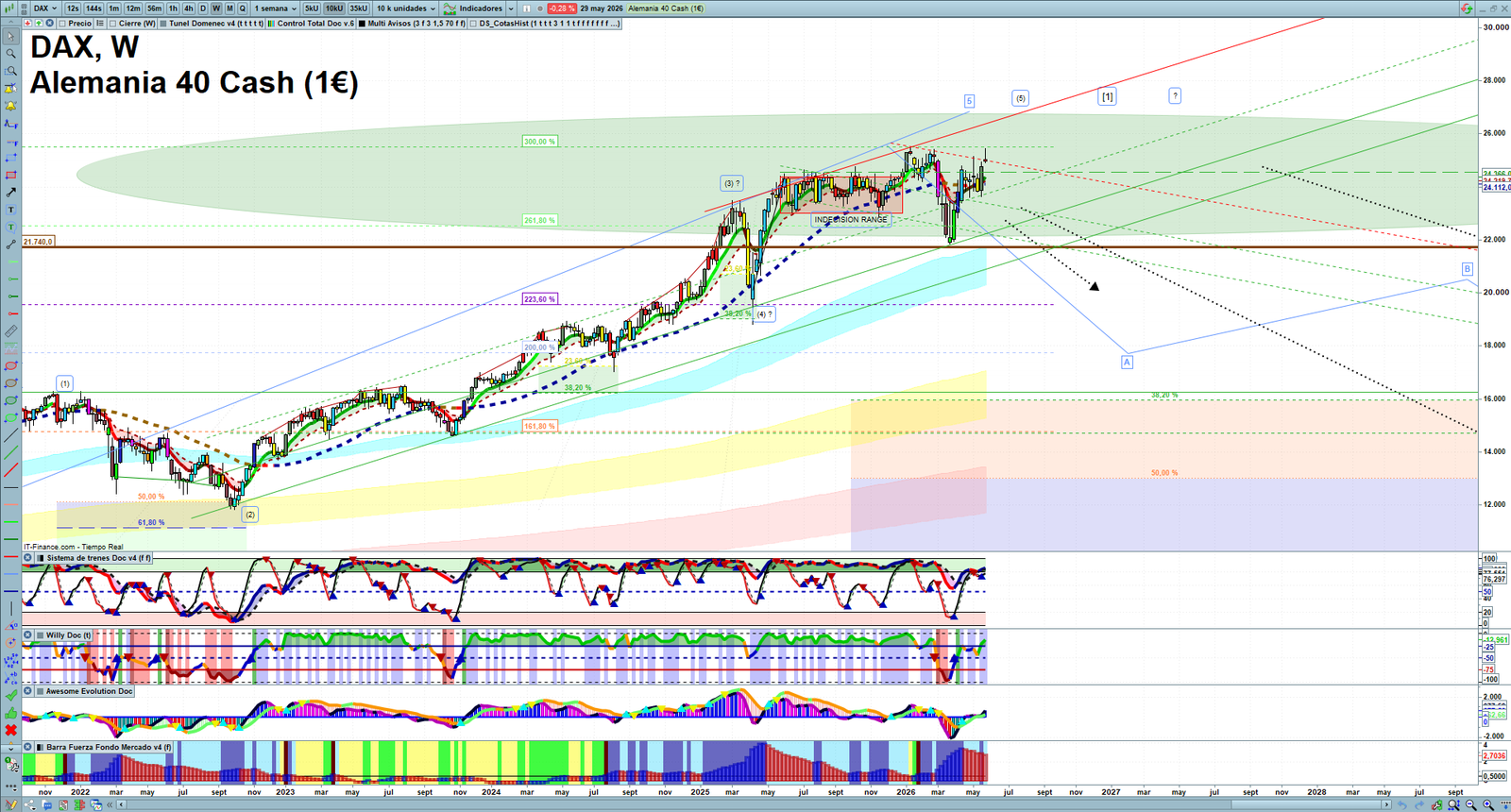The width and height of the screenshot is (1511, 812).
Task: Switch to the 56m timeframe
Action: click(x=154, y=8)
